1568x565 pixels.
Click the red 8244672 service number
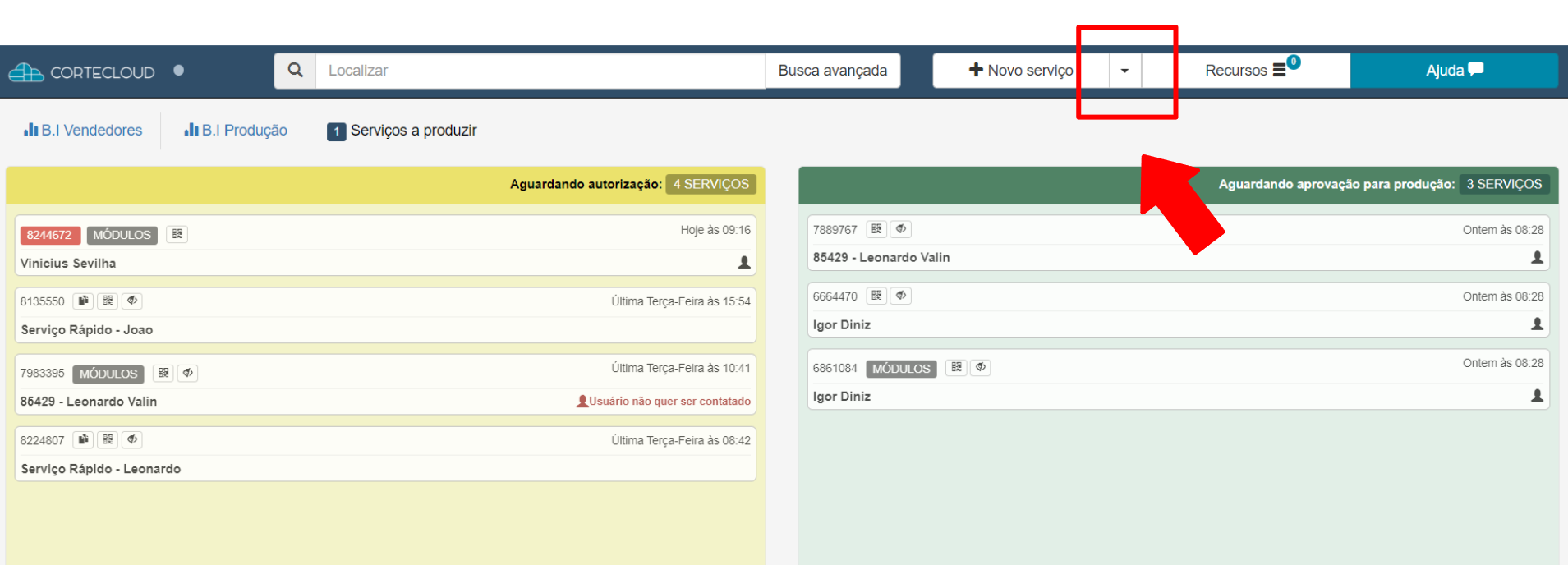click(x=49, y=235)
